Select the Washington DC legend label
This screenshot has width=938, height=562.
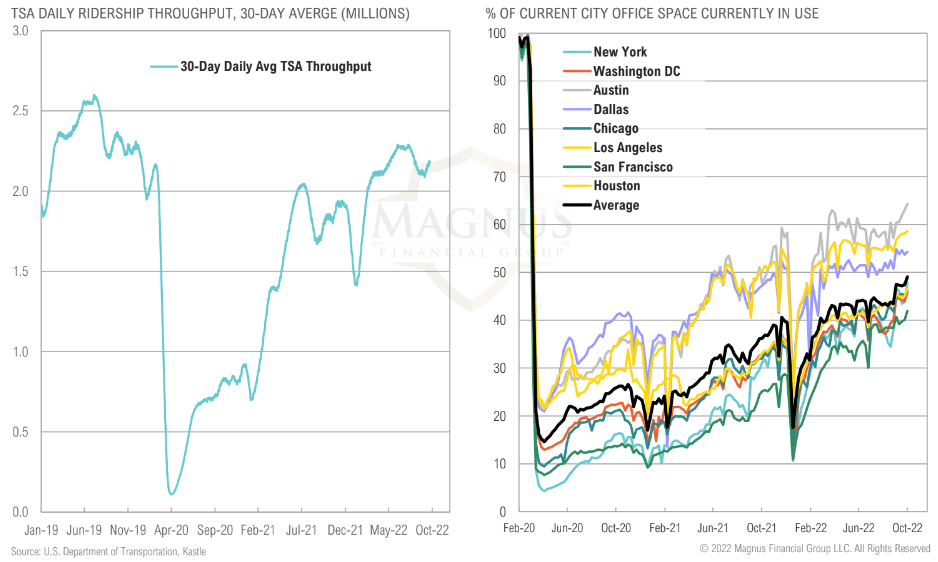pyautogui.click(x=636, y=71)
